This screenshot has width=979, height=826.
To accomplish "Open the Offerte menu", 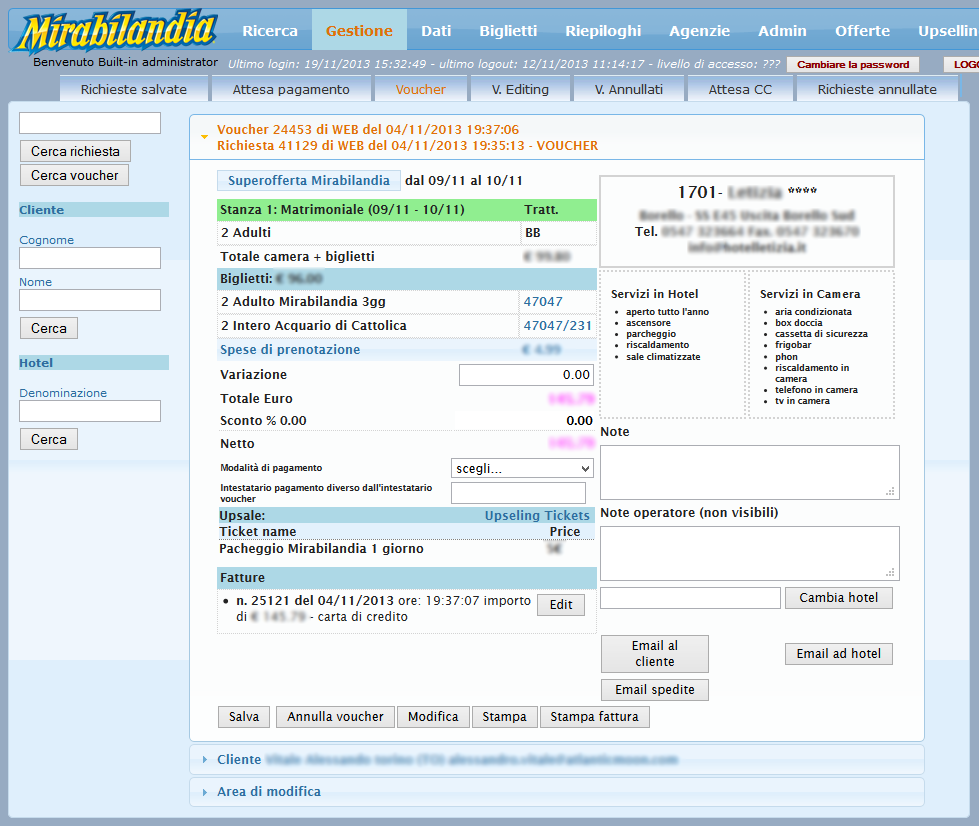I will [x=862, y=31].
